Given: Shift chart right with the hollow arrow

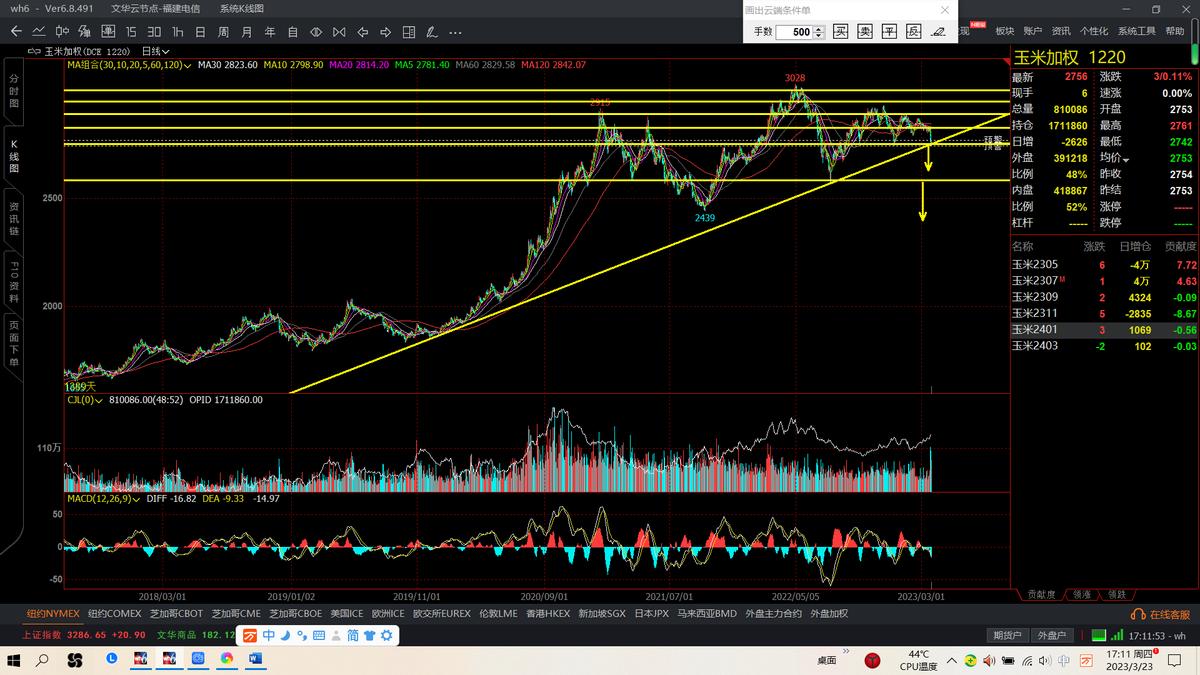Looking at the screenshot, I should click(x=384, y=31).
